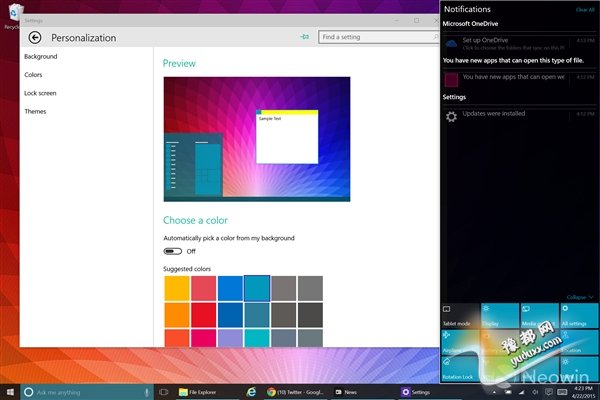Screen dimensions: 600x400
Task: Click the Cortana microphone icon
Action: (x=145, y=392)
